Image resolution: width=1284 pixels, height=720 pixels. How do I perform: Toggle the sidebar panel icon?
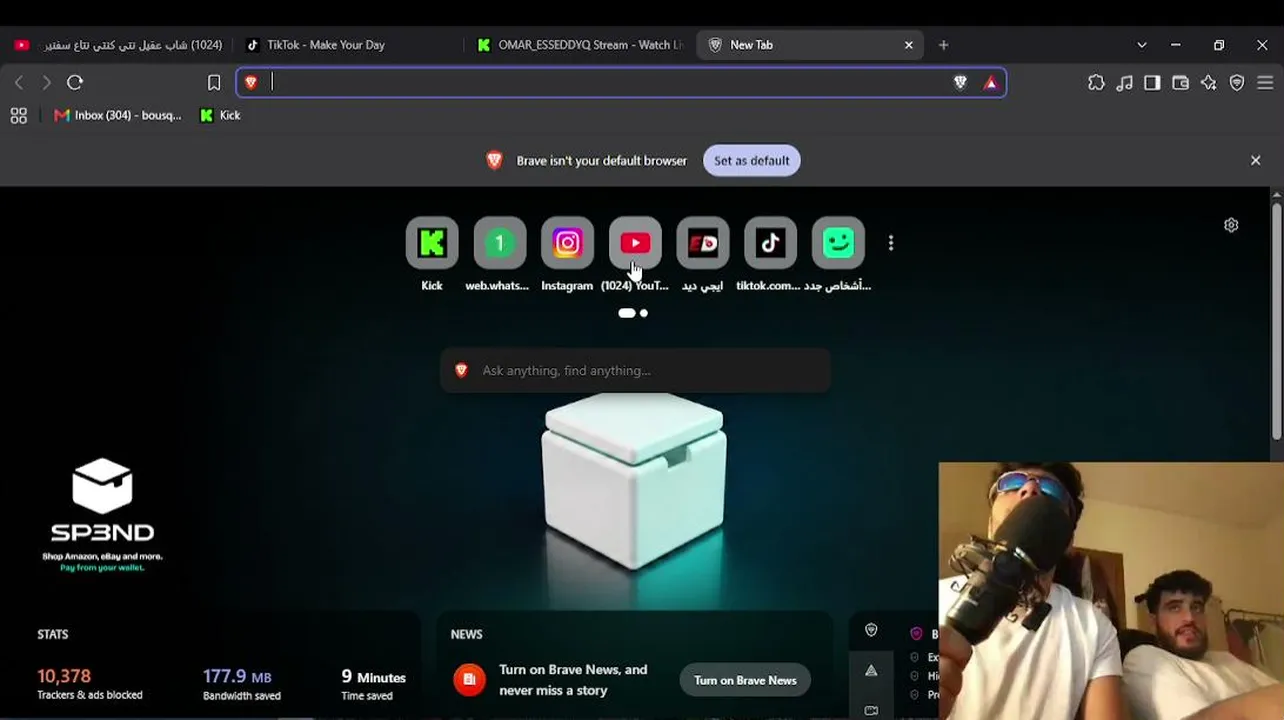pyautogui.click(x=1152, y=83)
